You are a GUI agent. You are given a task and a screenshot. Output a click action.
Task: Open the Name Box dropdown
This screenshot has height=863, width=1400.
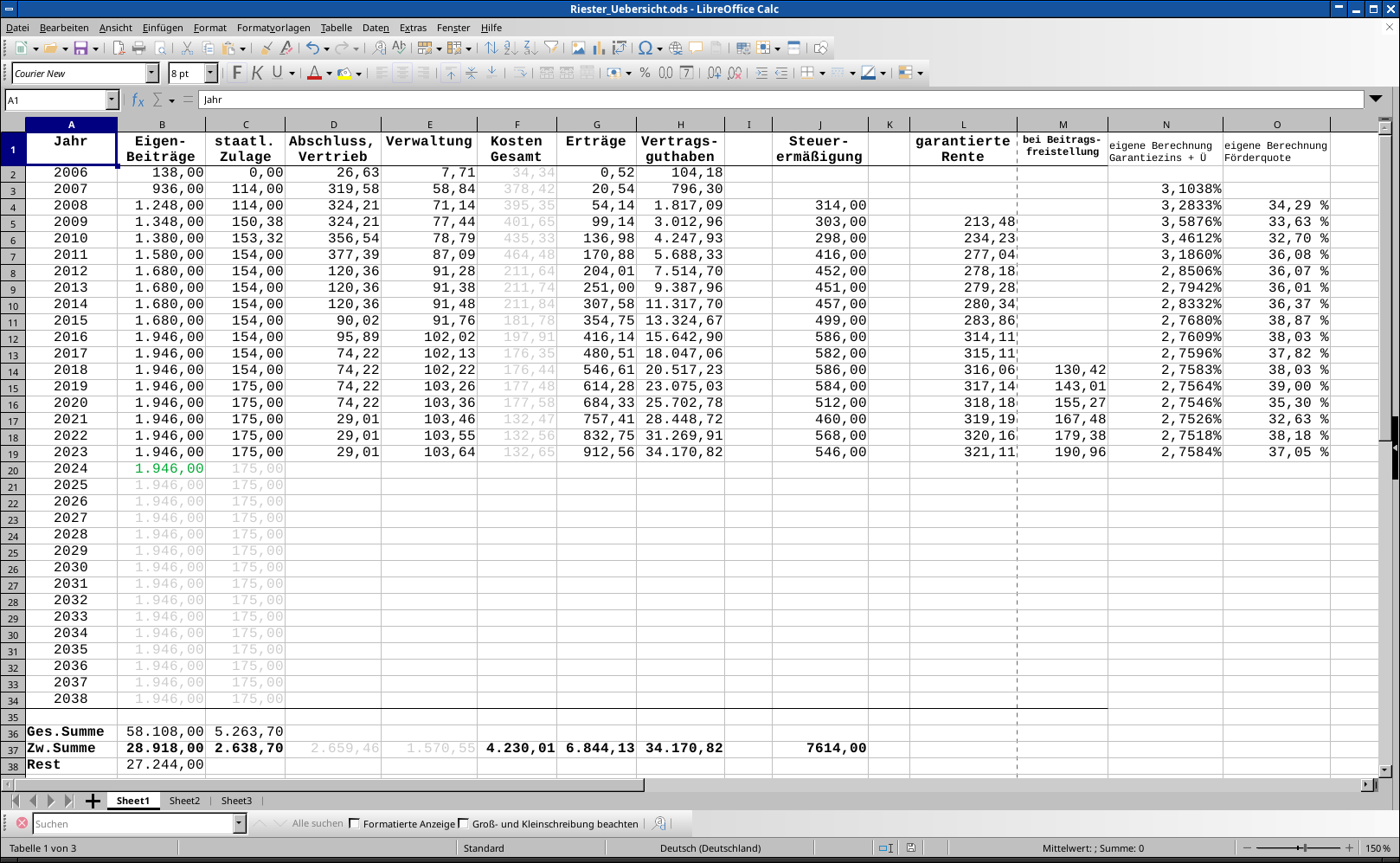click(x=112, y=100)
